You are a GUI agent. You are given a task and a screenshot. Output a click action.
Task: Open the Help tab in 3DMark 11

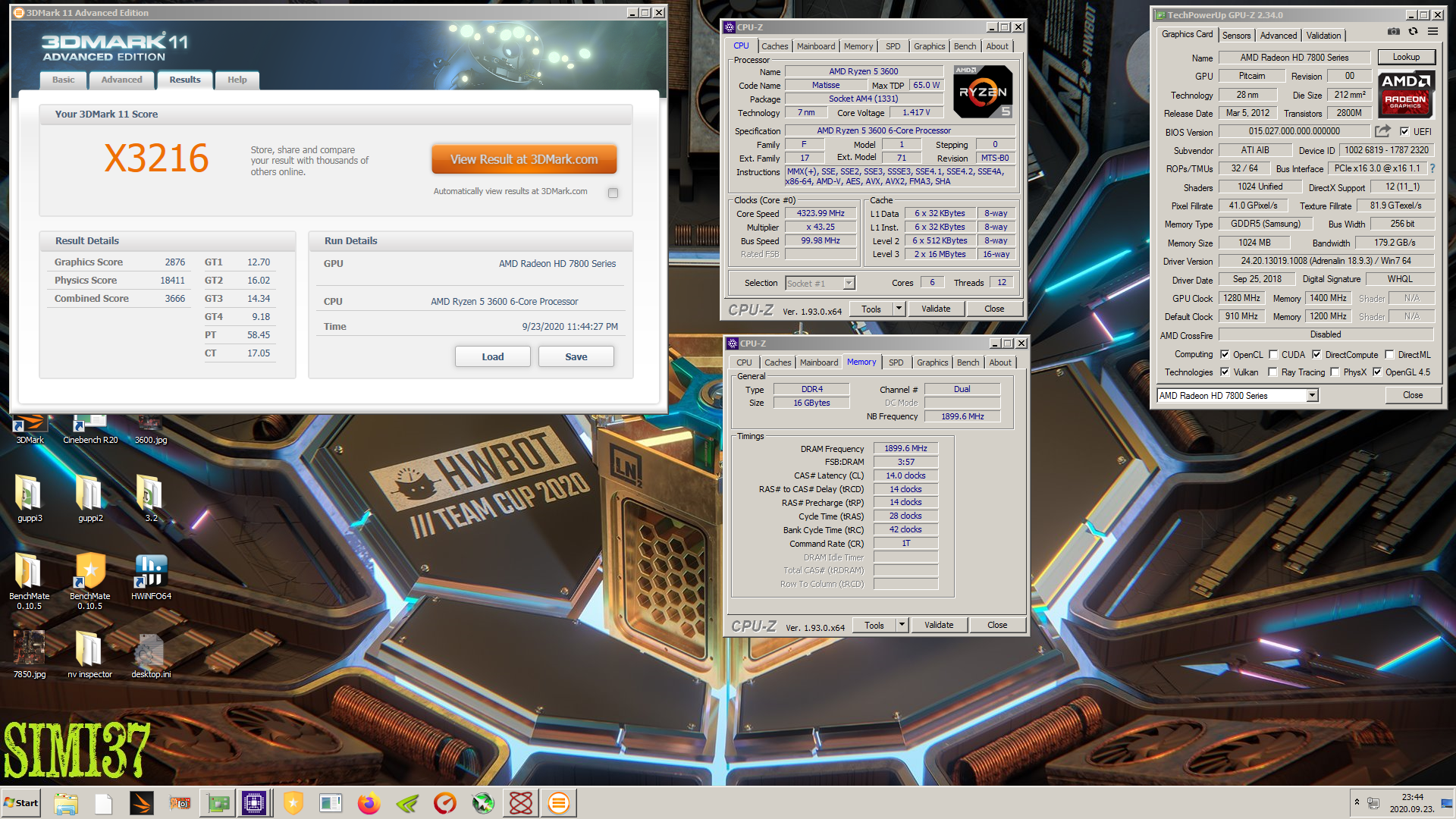click(237, 80)
